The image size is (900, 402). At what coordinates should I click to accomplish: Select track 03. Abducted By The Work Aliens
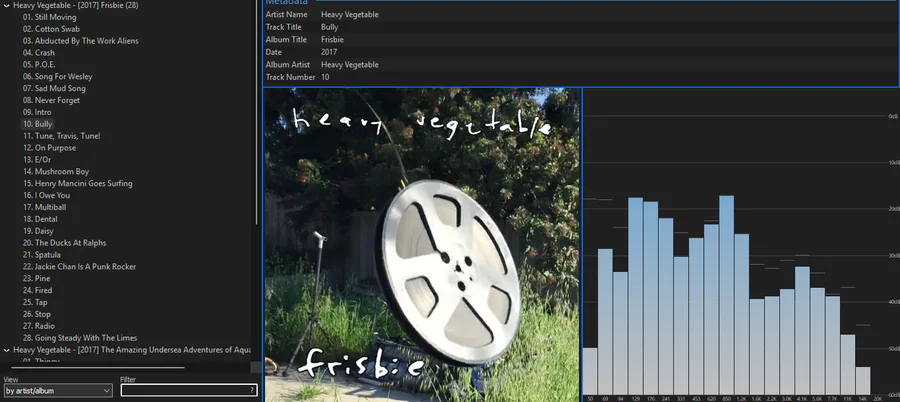click(x=80, y=41)
